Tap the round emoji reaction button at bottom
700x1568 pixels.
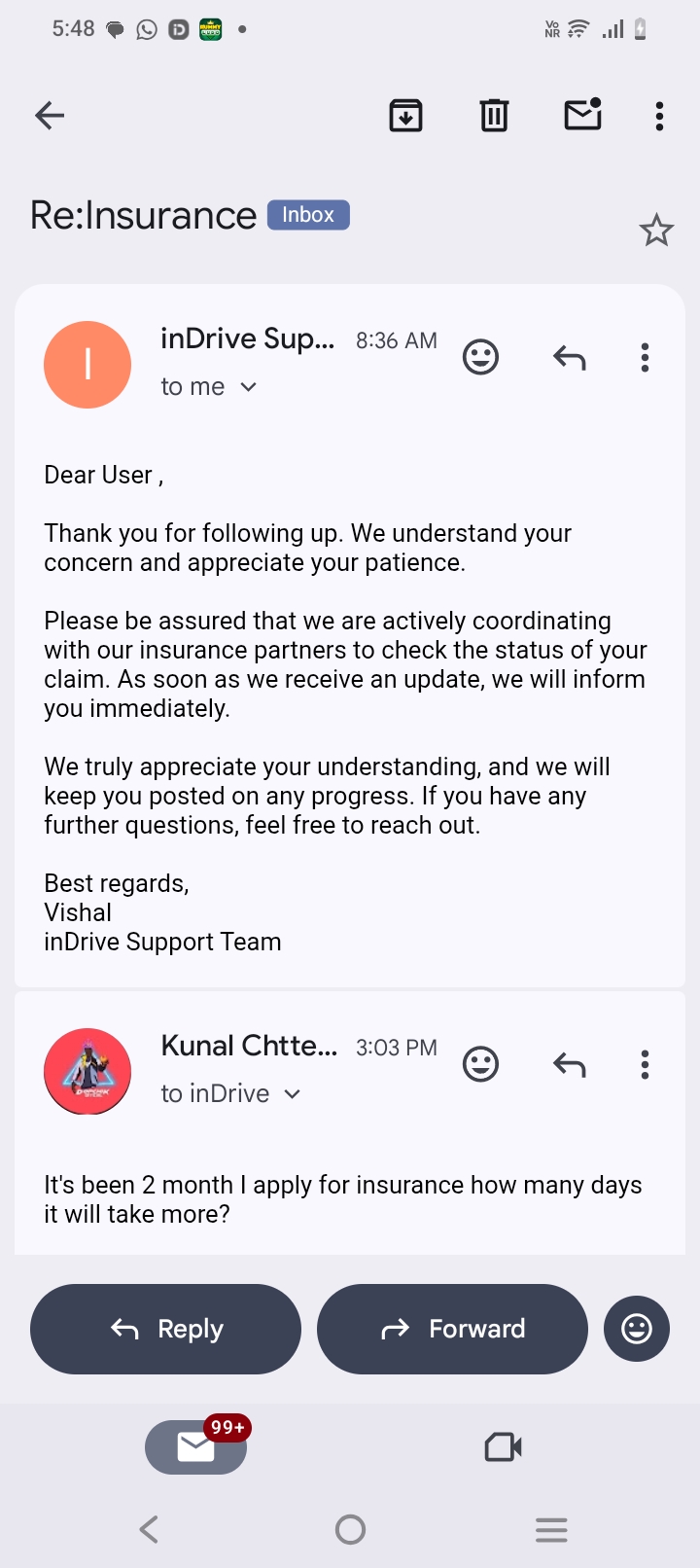637,1329
